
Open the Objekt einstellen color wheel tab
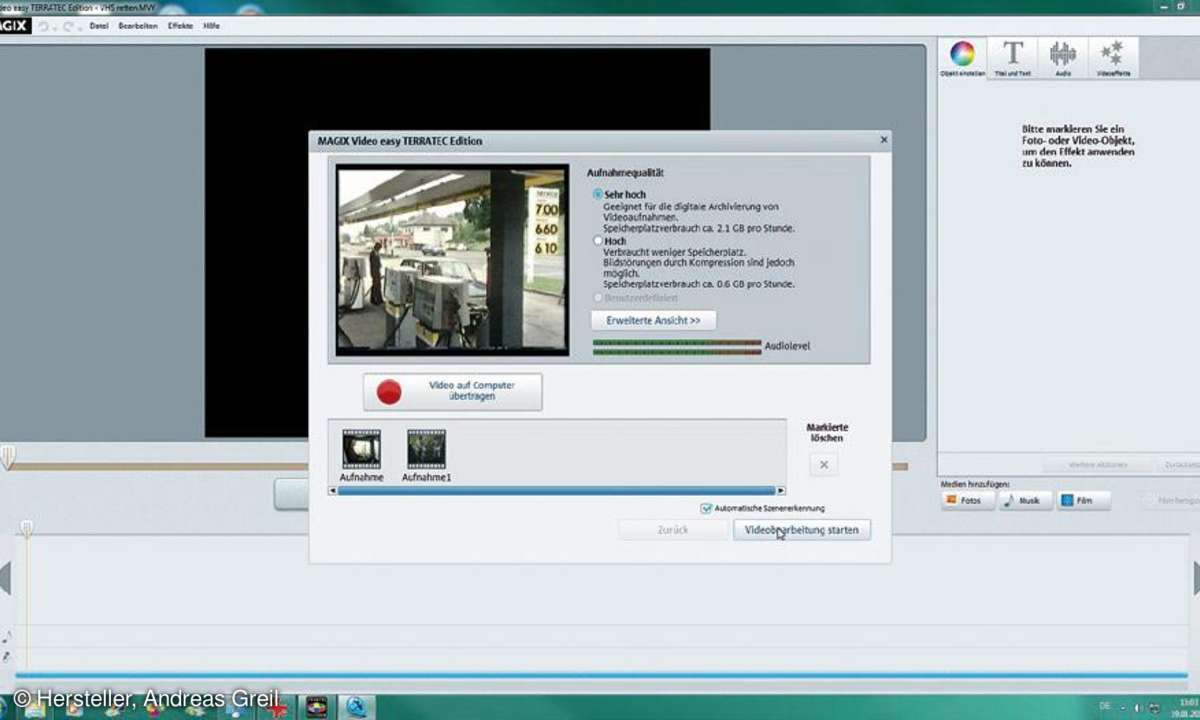tap(962, 58)
